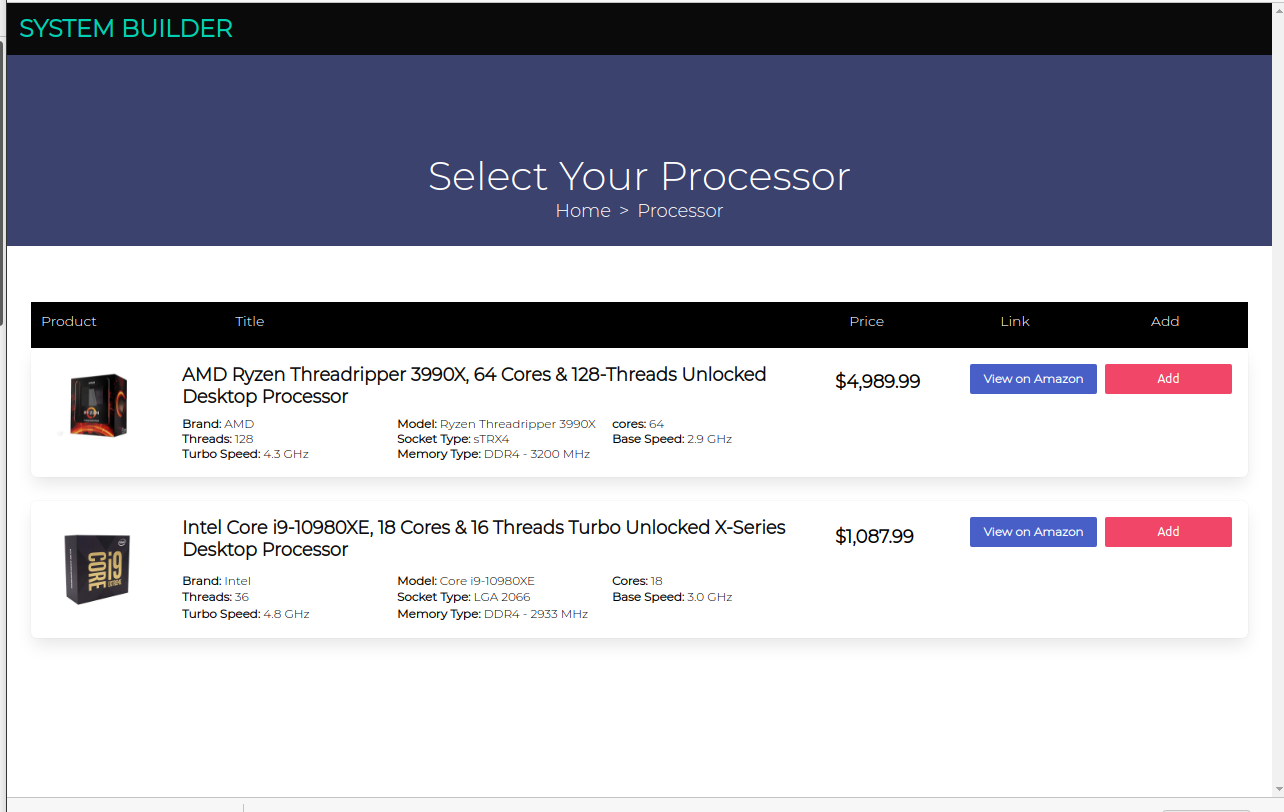Image resolution: width=1284 pixels, height=812 pixels.
Task: Click Cores 18 spec
Action: 638,581
